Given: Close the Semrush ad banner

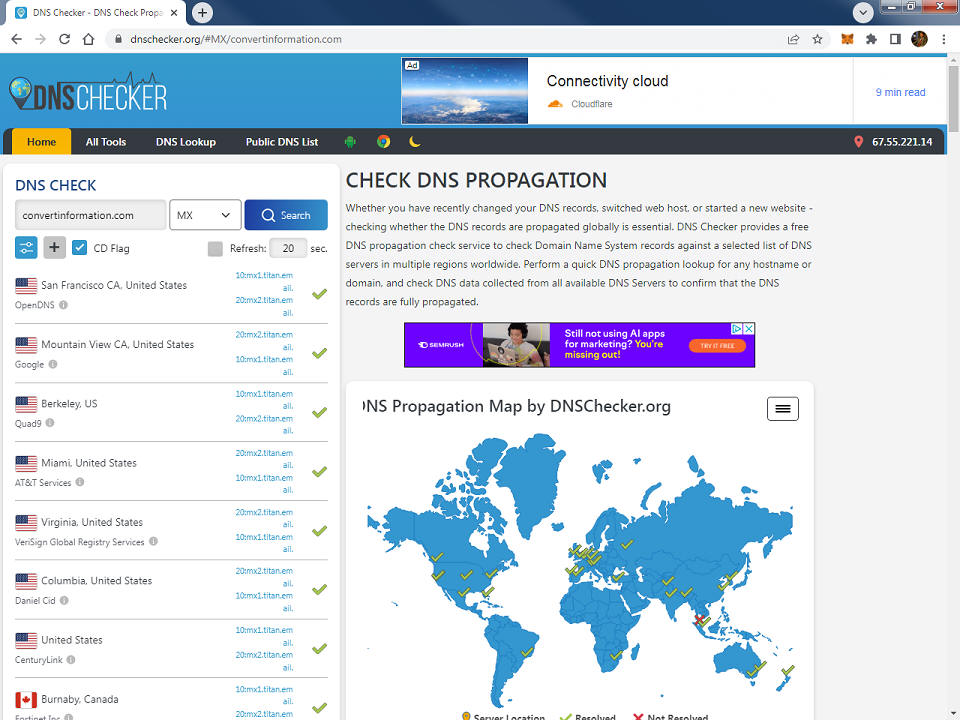Looking at the screenshot, I should click(x=749, y=329).
